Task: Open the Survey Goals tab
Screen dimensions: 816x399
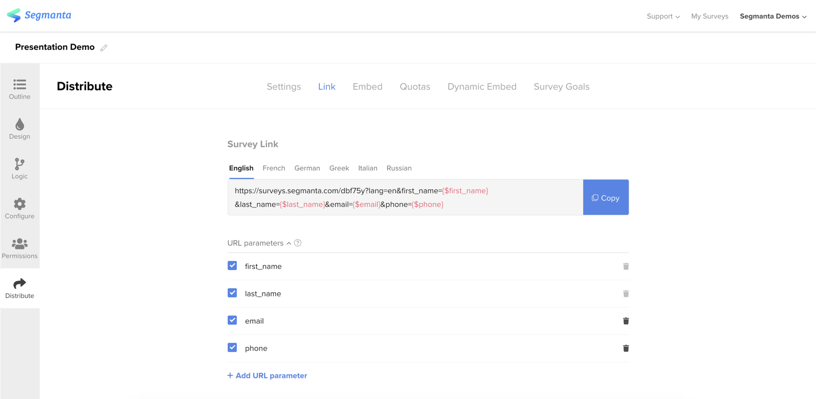Action: click(x=562, y=87)
